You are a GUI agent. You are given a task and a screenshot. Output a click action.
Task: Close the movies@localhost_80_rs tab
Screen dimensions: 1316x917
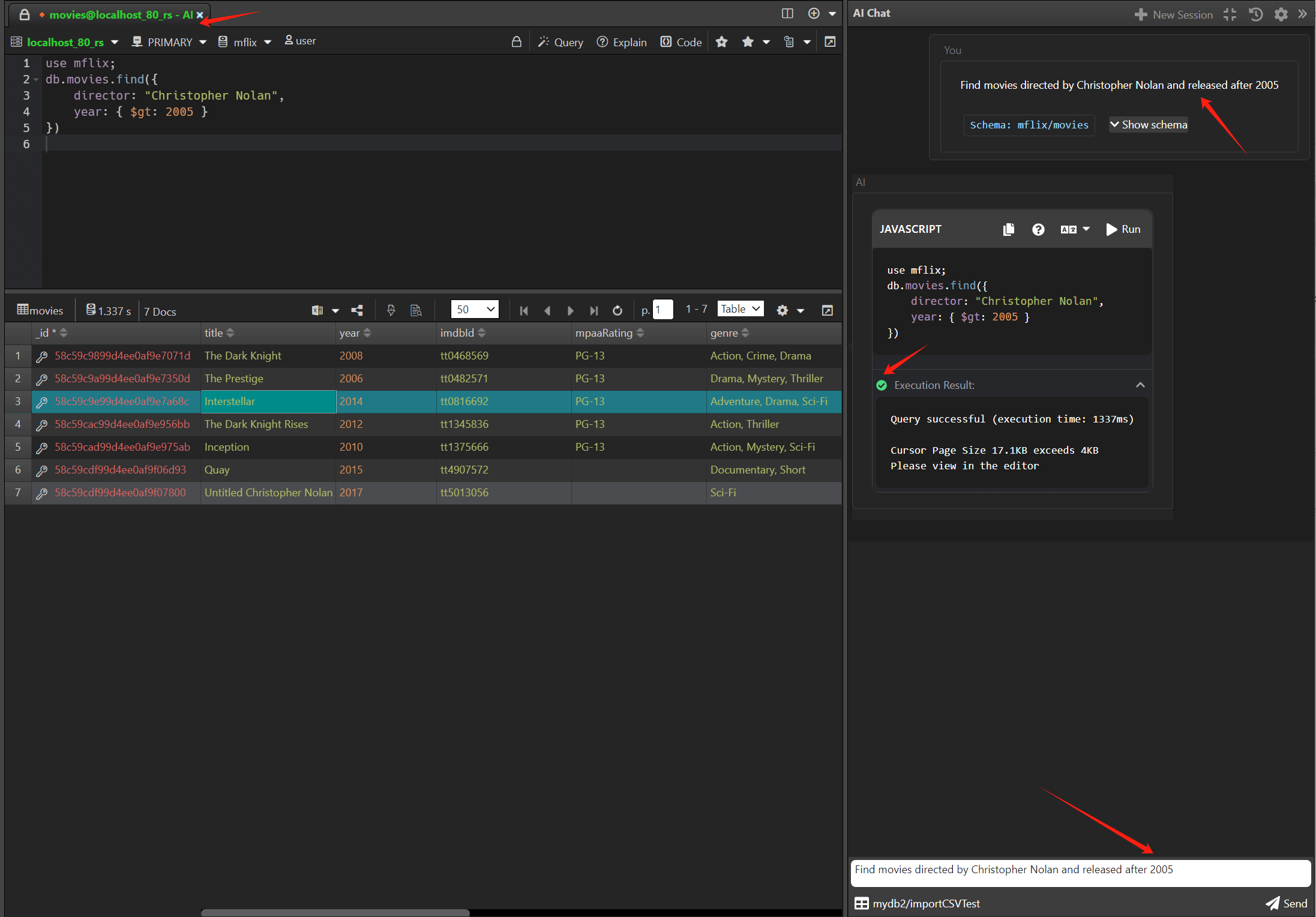(200, 15)
